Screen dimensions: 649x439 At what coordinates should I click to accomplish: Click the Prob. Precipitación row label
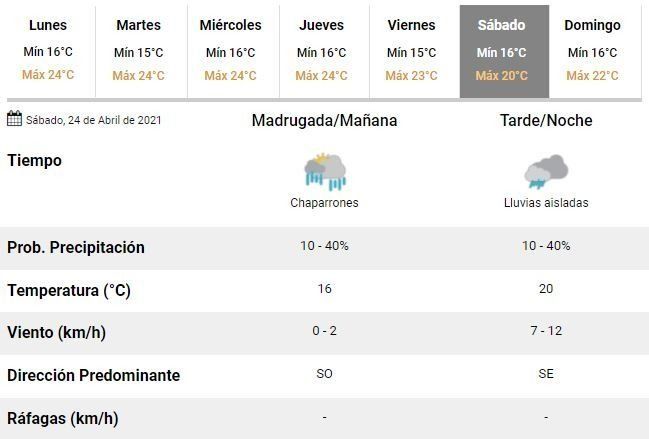point(76,248)
